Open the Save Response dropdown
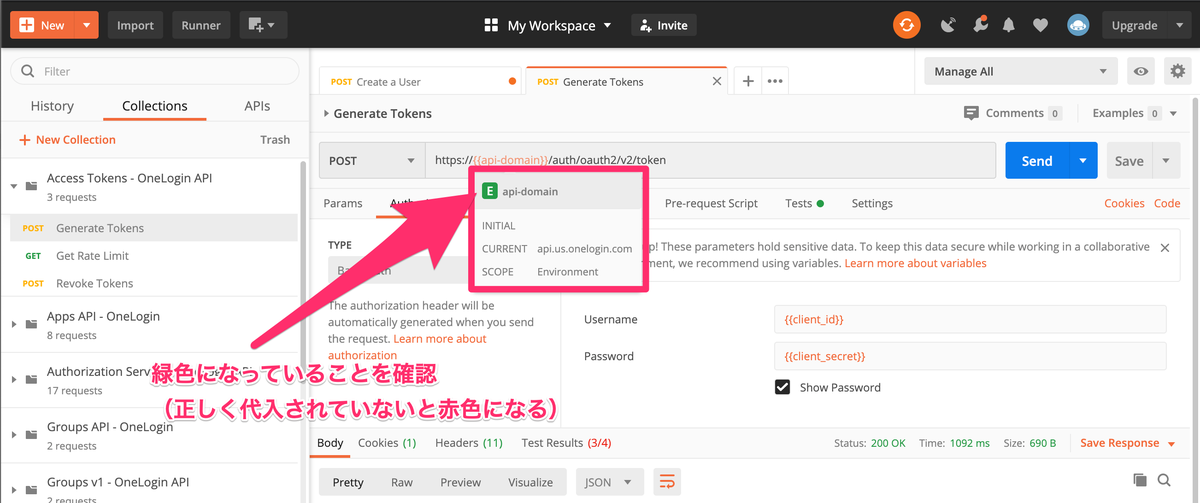The height and width of the screenshot is (503, 1200). click(x=1126, y=443)
